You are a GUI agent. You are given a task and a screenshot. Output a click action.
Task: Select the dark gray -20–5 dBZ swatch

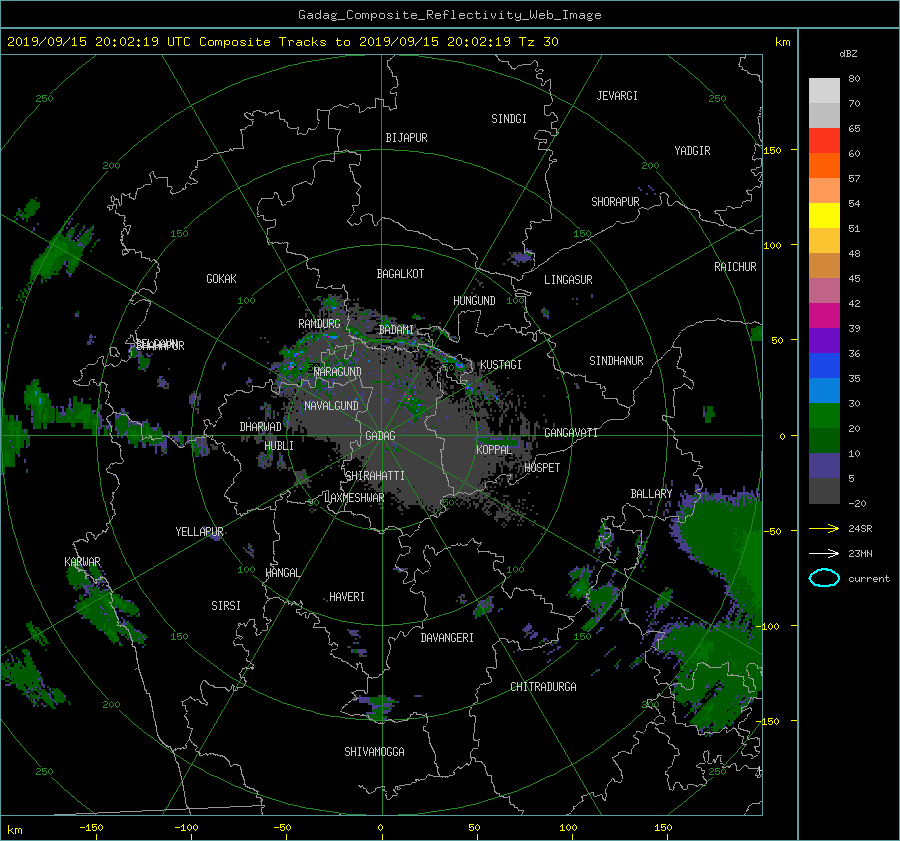click(824, 490)
